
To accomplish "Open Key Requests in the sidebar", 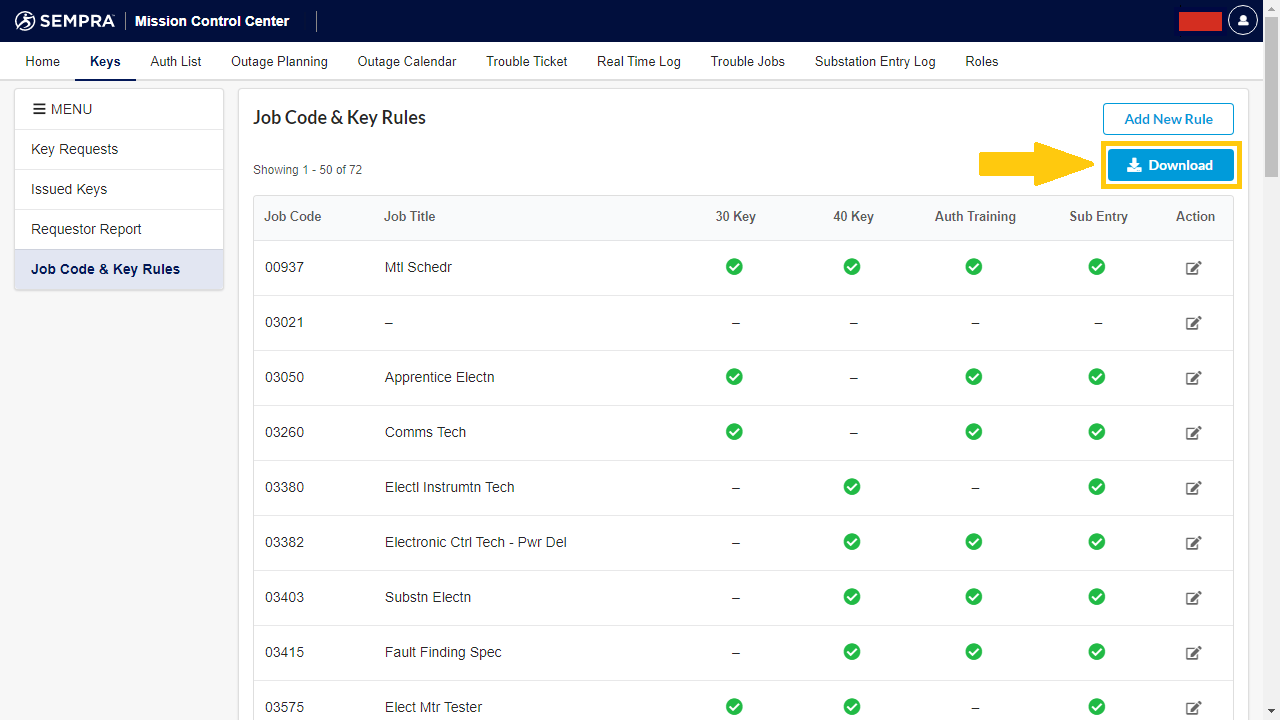I will [x=75, y=149].
